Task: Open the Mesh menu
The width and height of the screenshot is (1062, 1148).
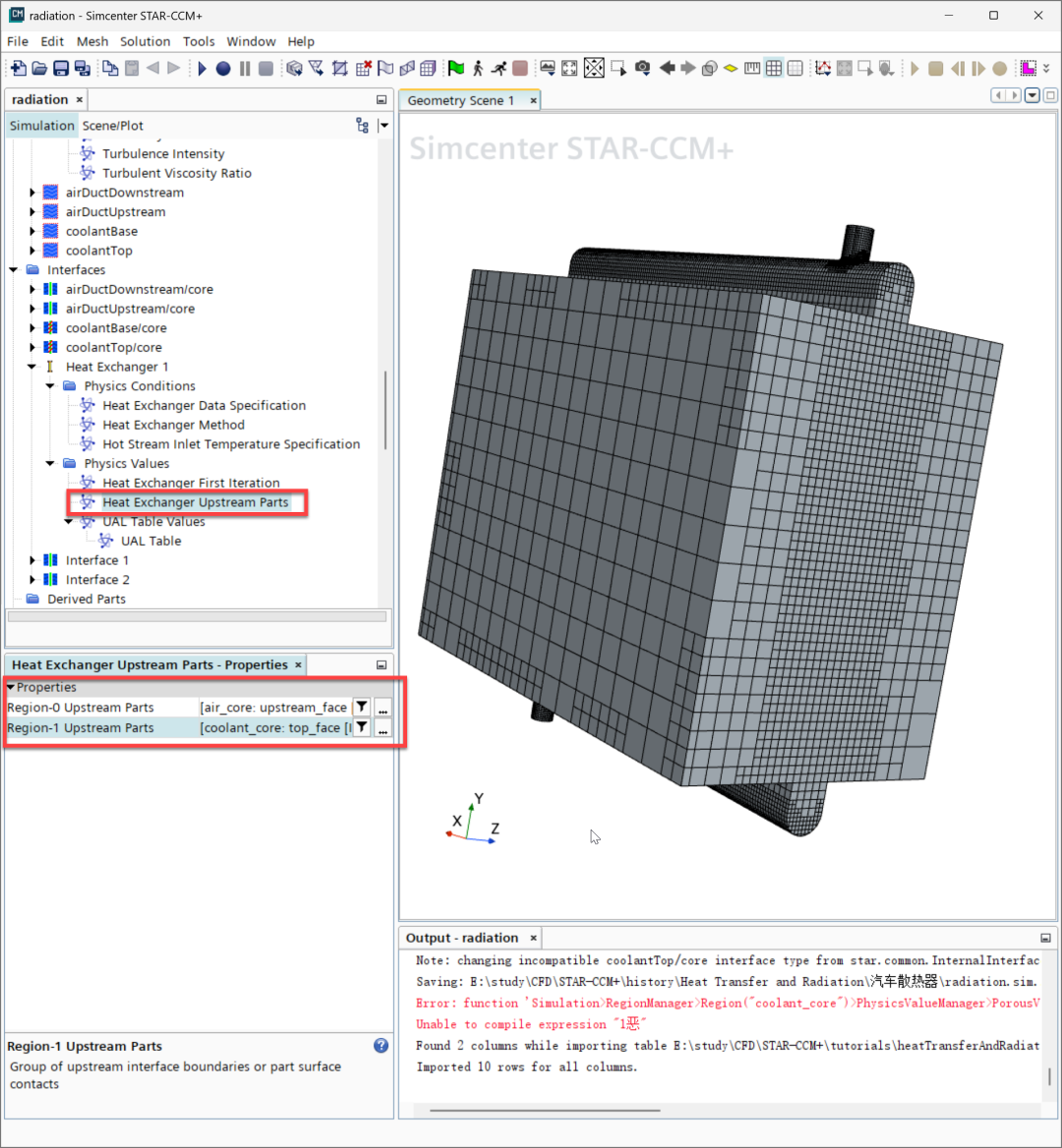Action: [92, 41]
